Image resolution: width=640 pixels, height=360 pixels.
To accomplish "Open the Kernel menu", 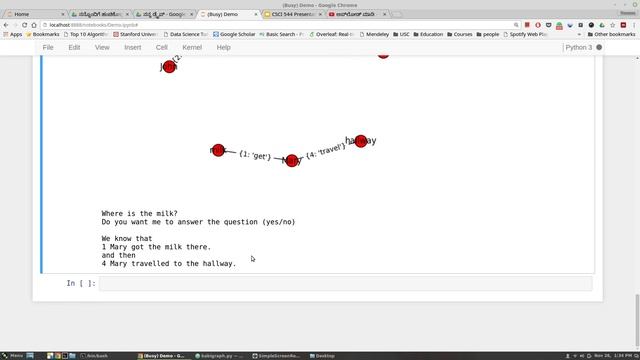I will [192, 47].
